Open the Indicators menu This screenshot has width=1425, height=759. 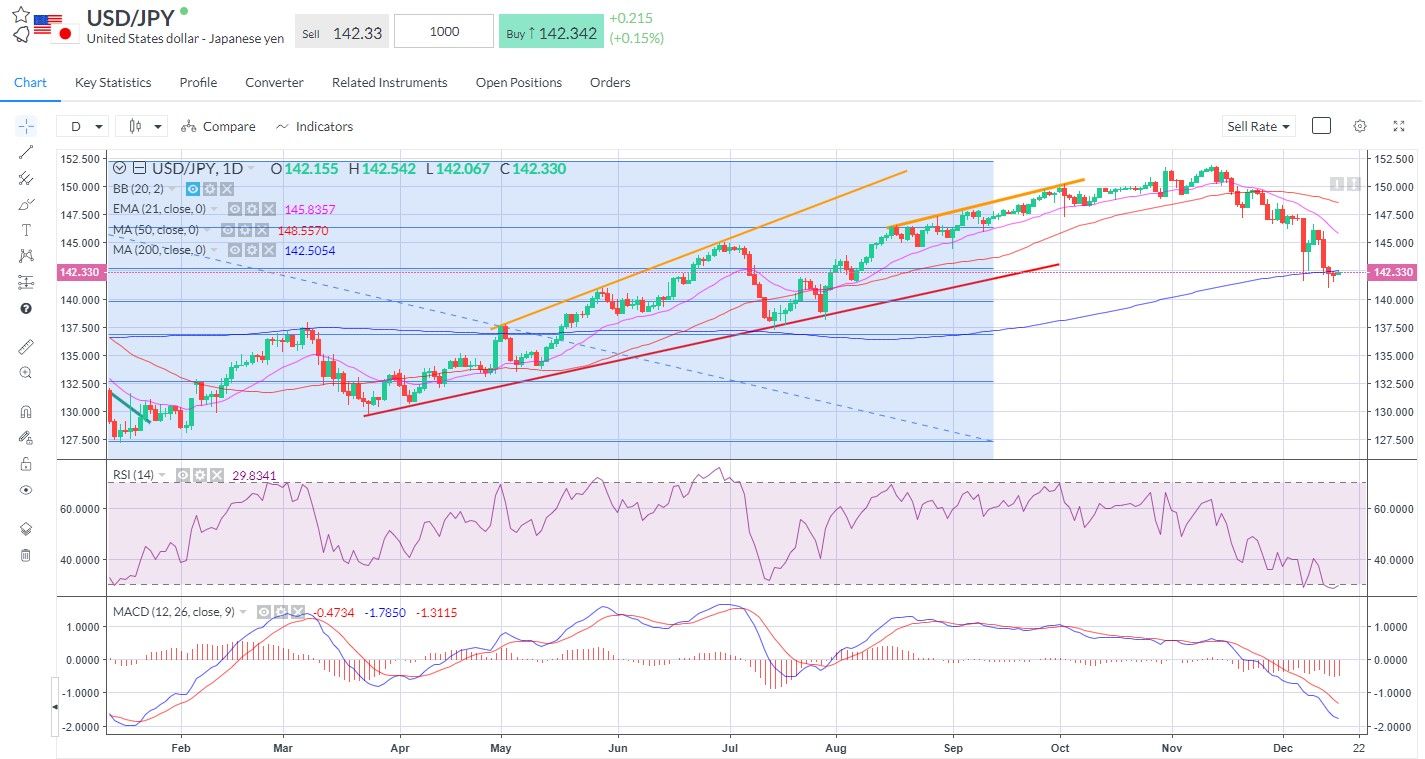click(314, 126)
